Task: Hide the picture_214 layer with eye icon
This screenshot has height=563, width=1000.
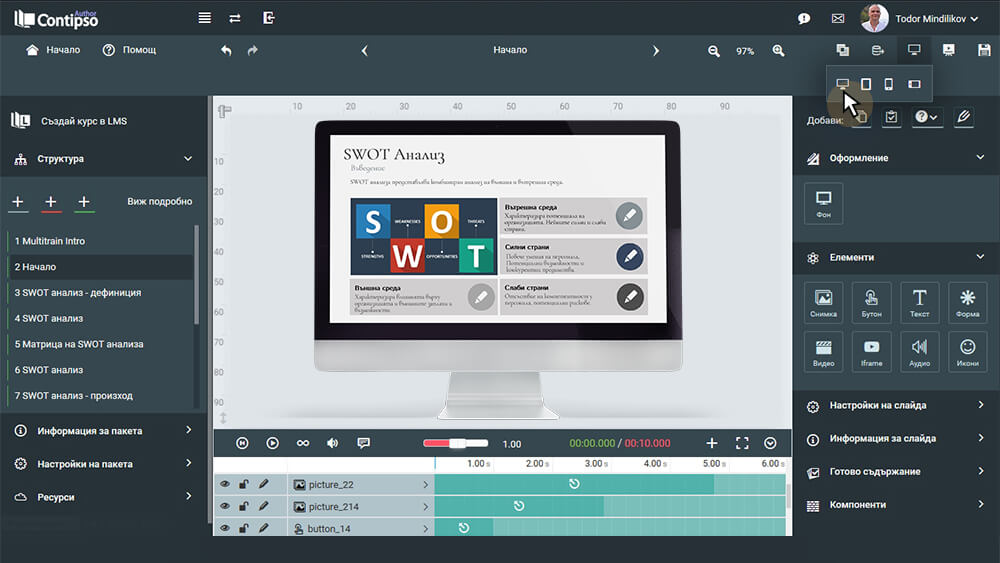Action: point(224,506)
